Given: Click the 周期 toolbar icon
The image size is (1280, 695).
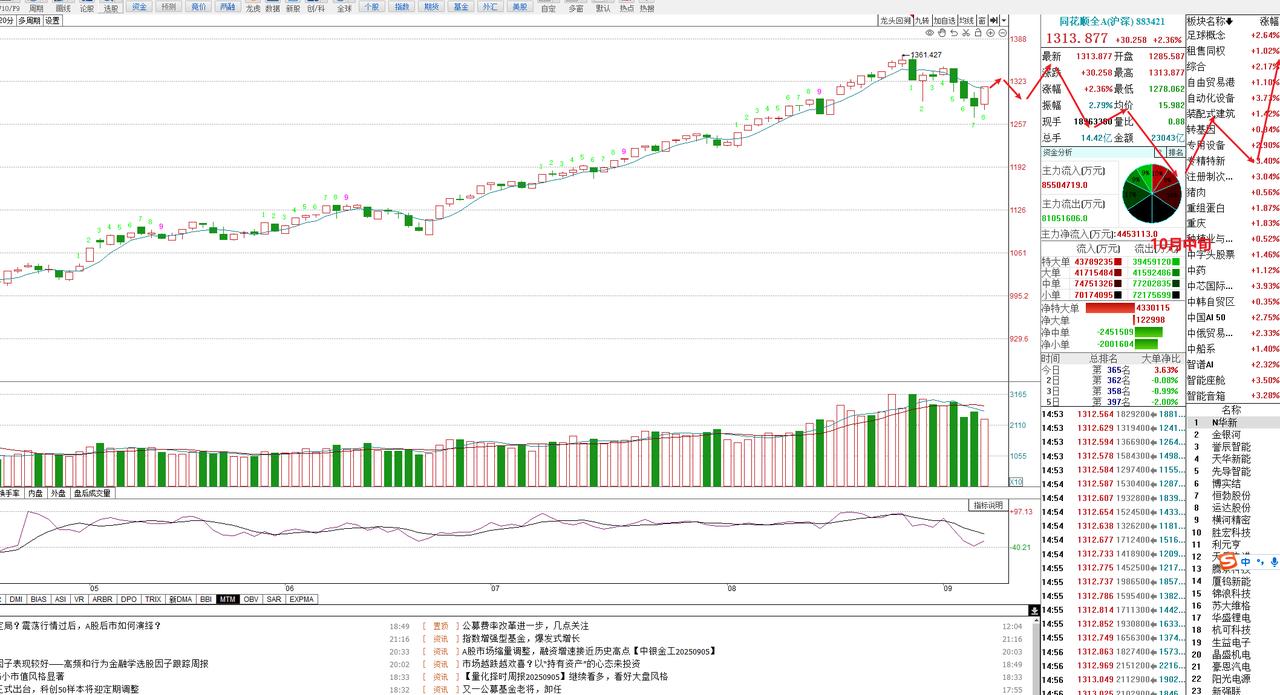Looking at the screenshot, I should coord(36,8).
